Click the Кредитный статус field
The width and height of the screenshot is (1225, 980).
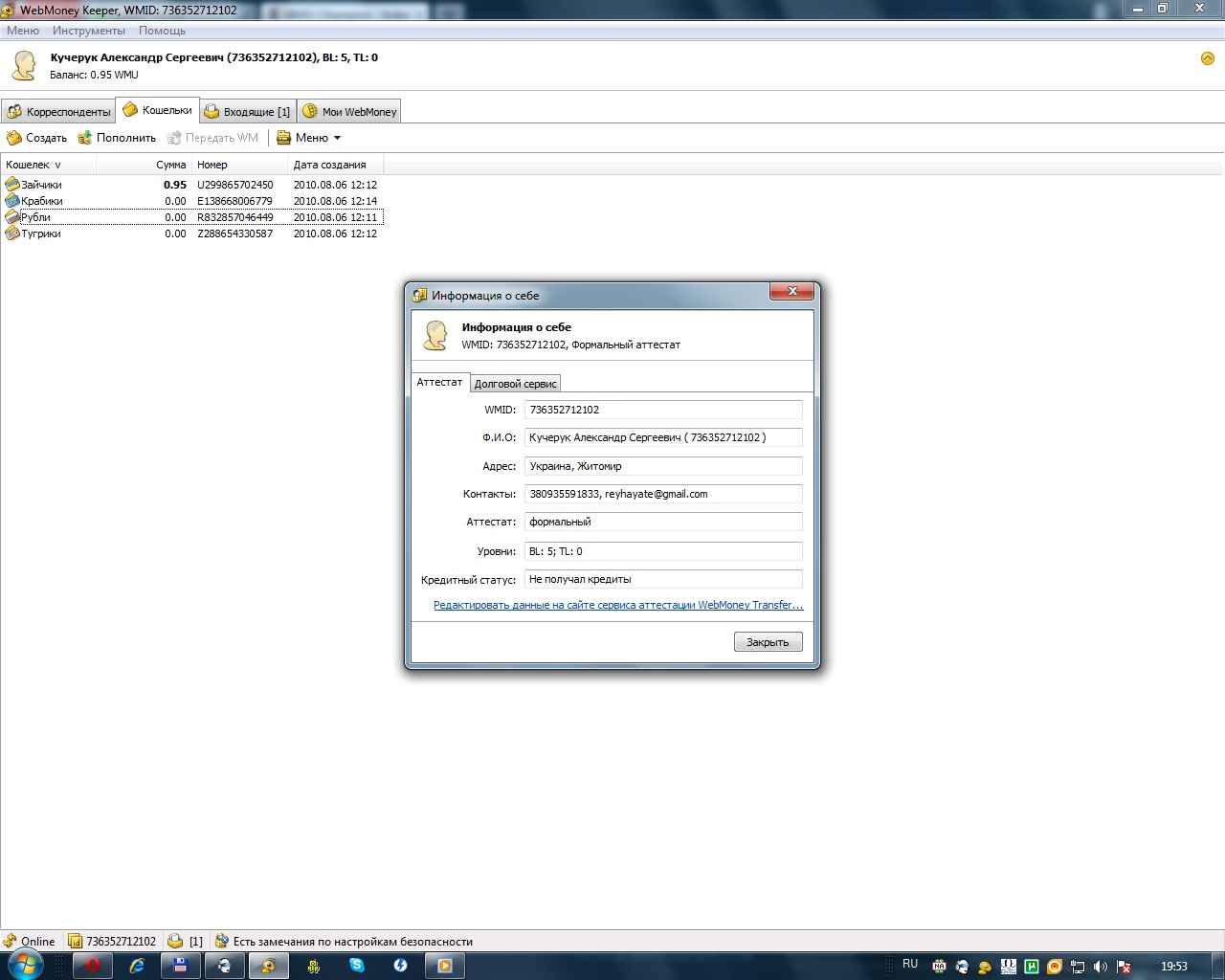pyautogui.click(x=663, y=579)
